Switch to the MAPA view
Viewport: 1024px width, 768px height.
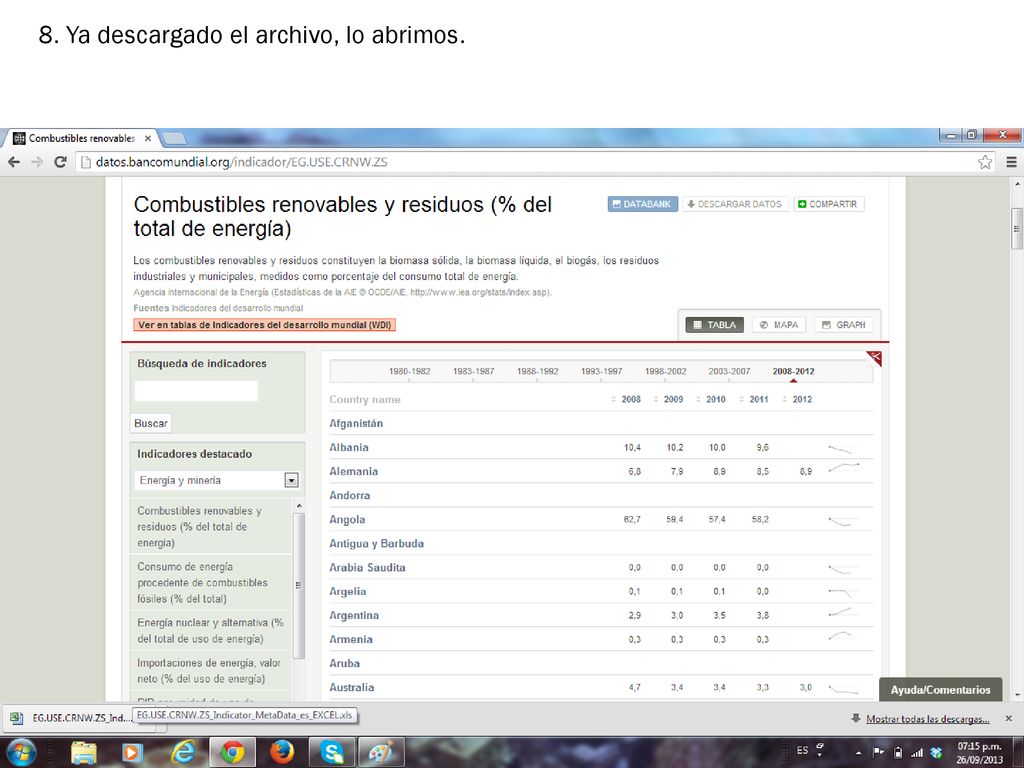[779, 325]
